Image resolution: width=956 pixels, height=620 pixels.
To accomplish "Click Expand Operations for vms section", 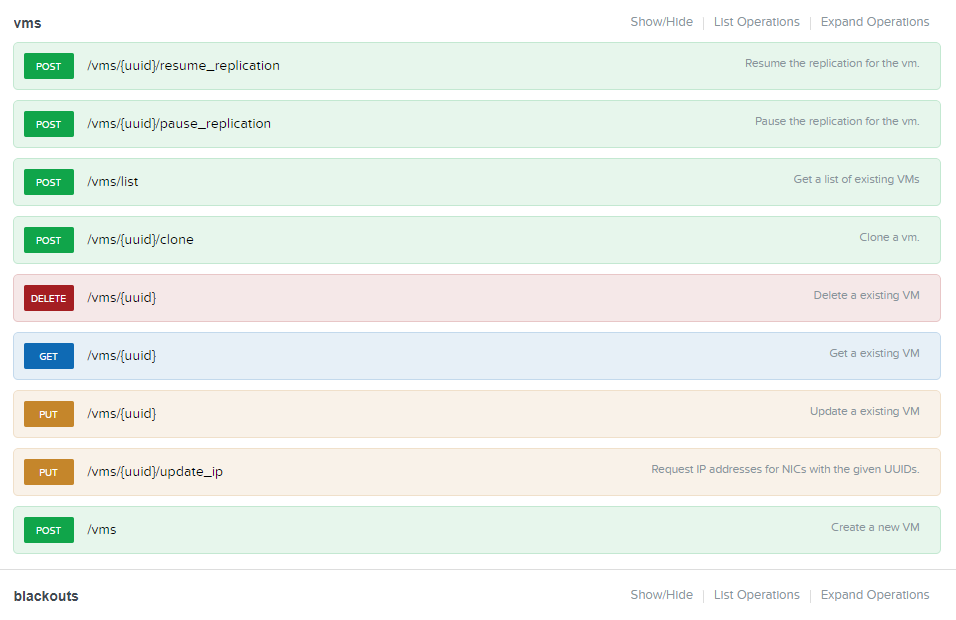I will (x=875, y=22).
